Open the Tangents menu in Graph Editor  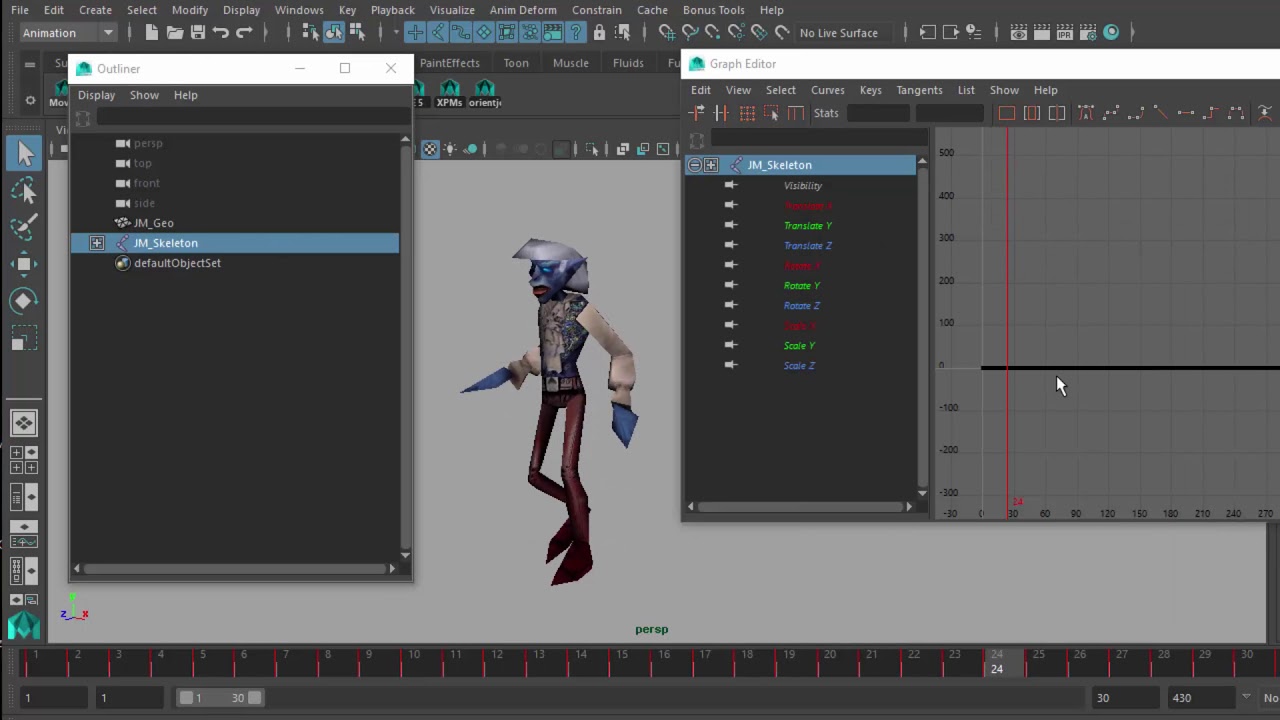[x=919, y=90]
